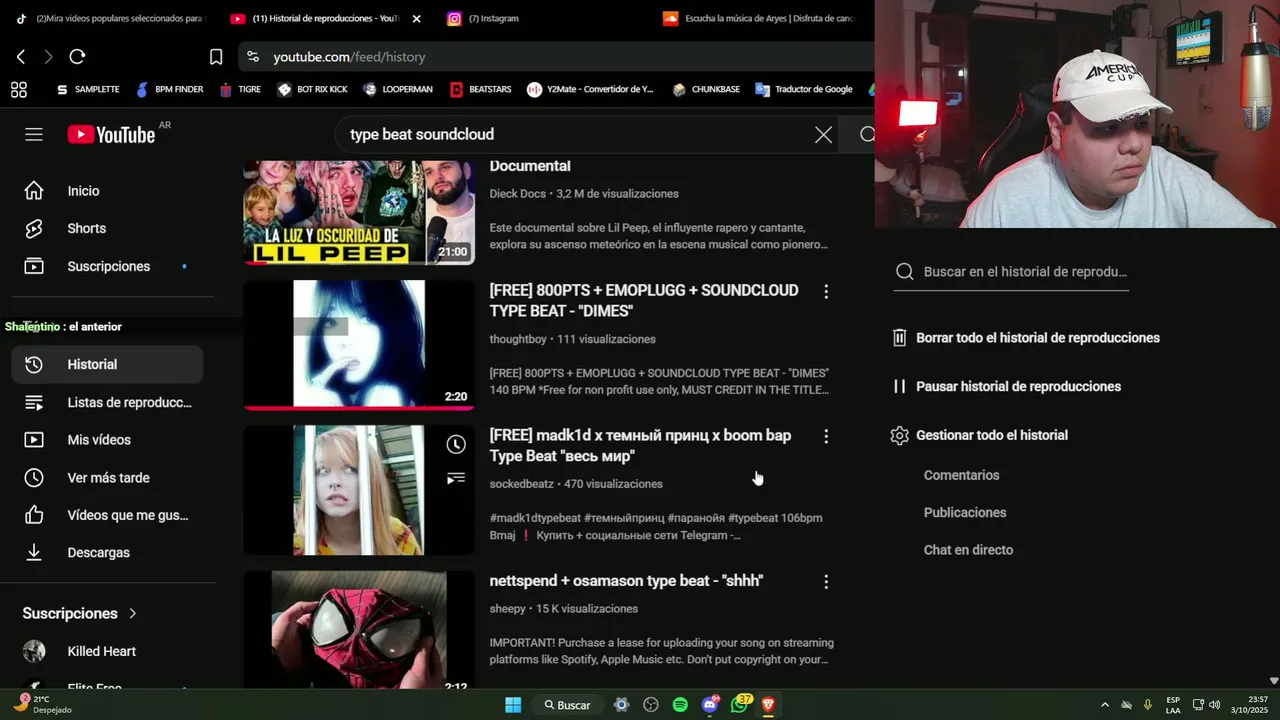Click the address bar URL
1280x720 pixels.
coord(349,57)
